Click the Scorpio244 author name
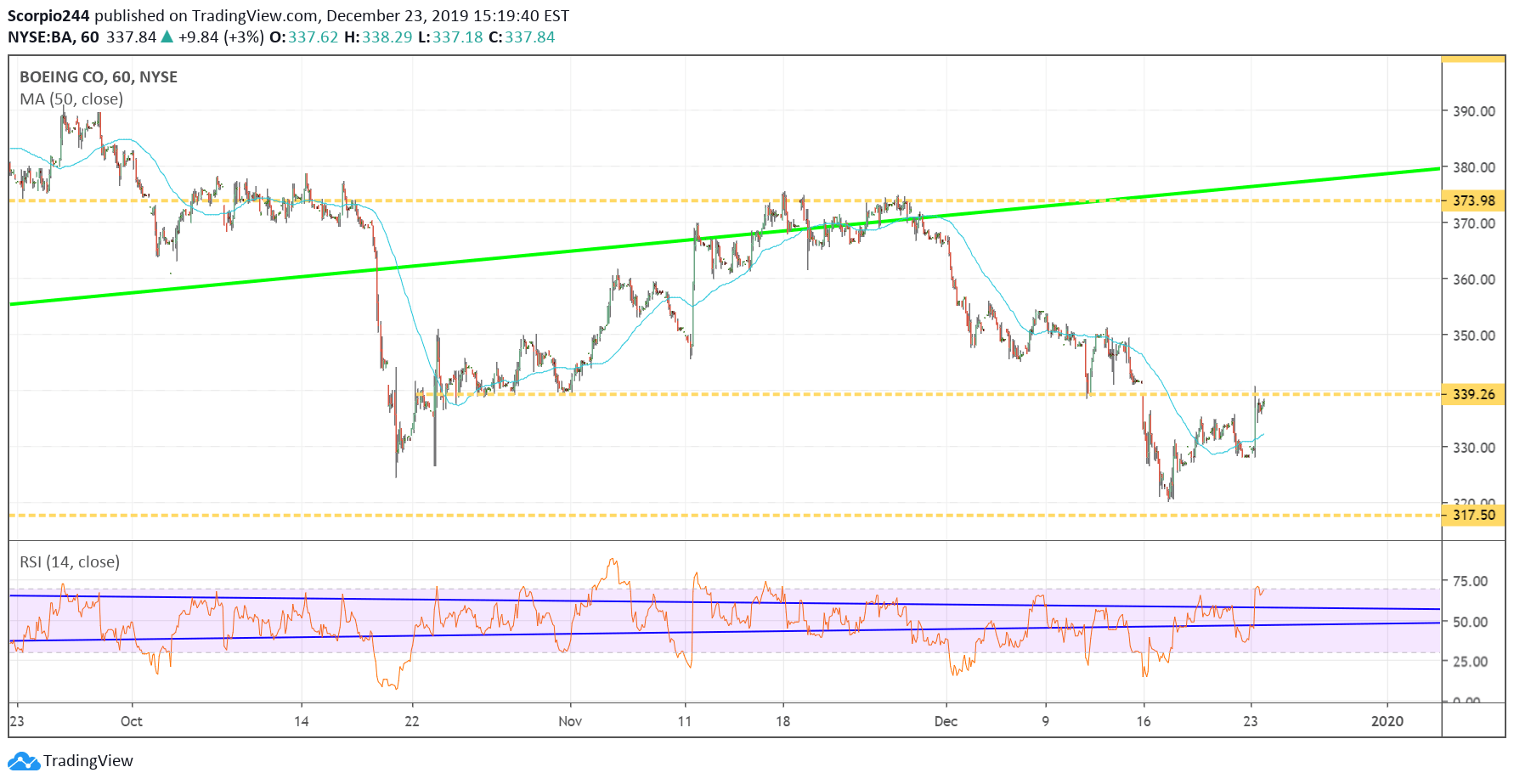 [x=48, y=16]
